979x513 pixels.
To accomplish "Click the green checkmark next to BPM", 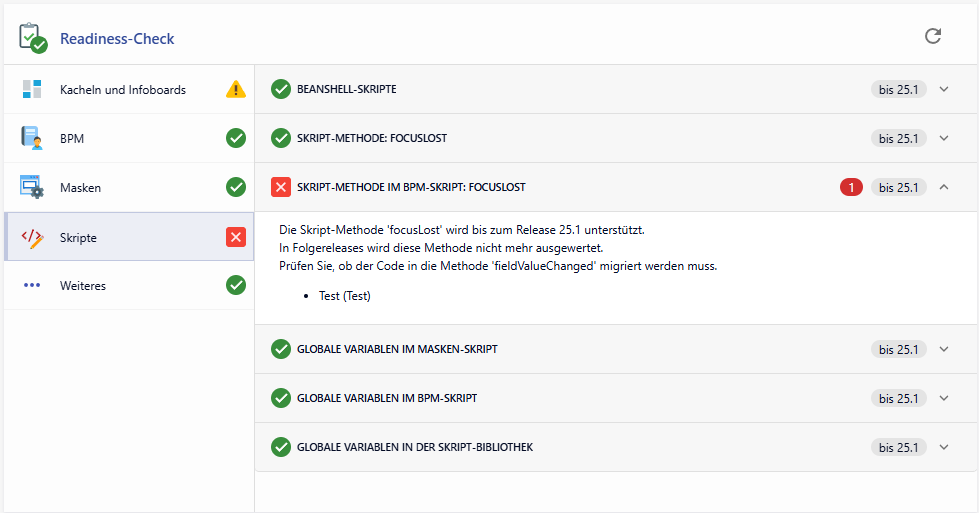I will (x=236, y=138).
